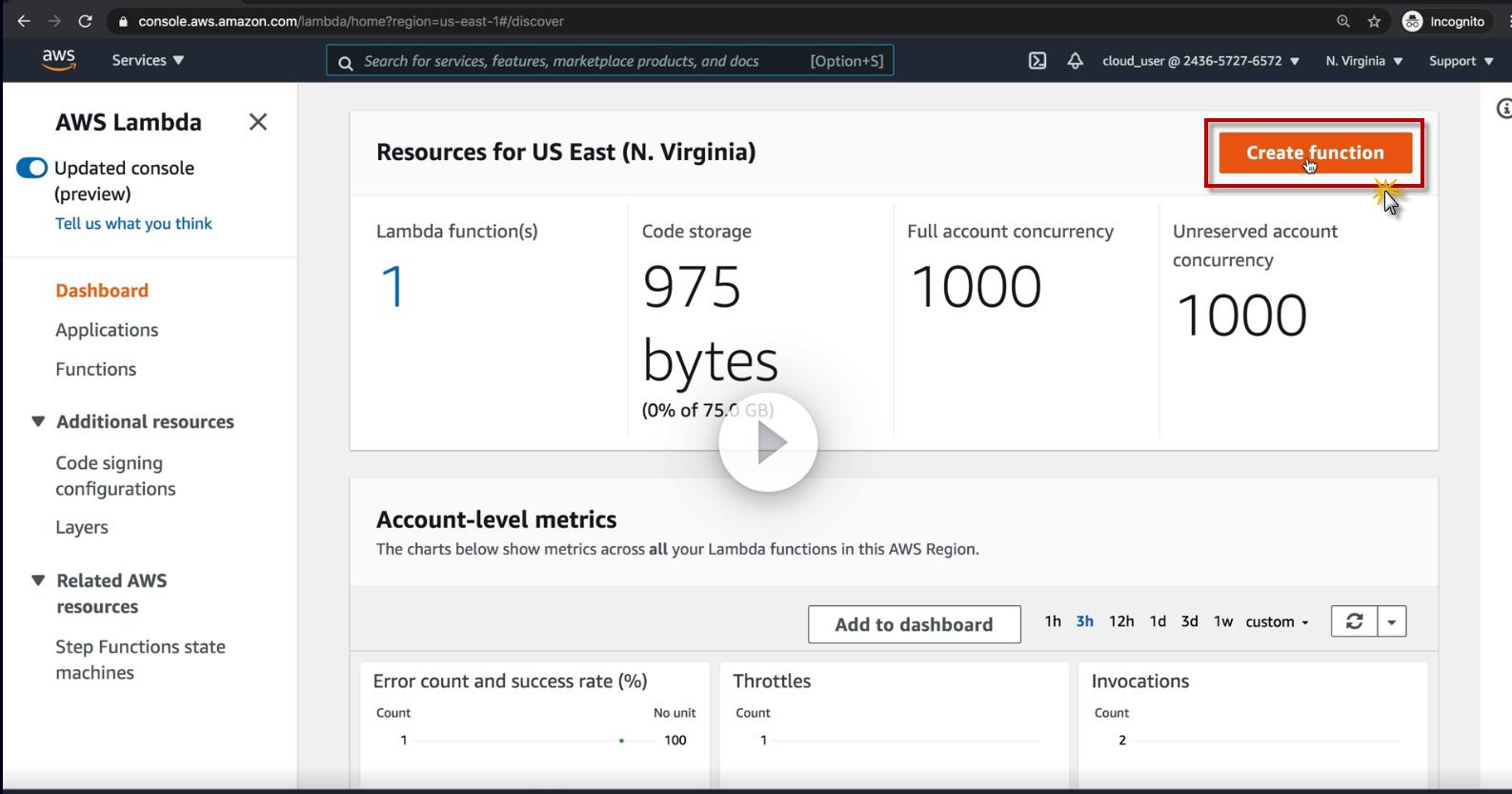Viewport: 1512px width, 794px height.
Task: Click the browser zoom magnifier icon
Action: [1343, 21]
